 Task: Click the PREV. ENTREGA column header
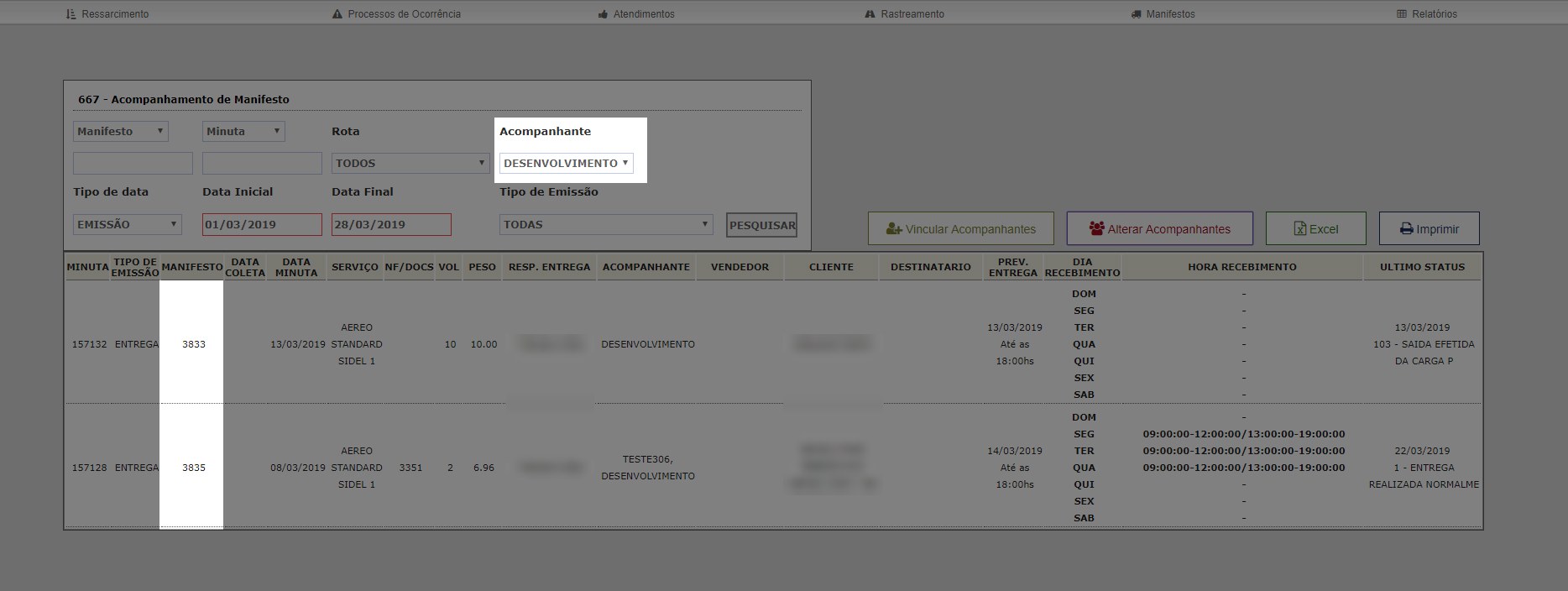coord(1013,267)
